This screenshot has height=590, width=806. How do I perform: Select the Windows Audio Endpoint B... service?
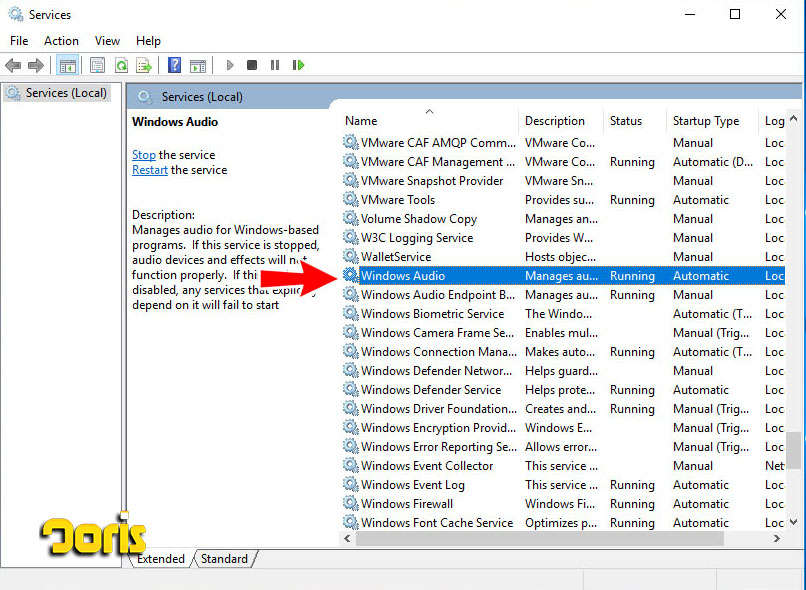tap(563, 294)
